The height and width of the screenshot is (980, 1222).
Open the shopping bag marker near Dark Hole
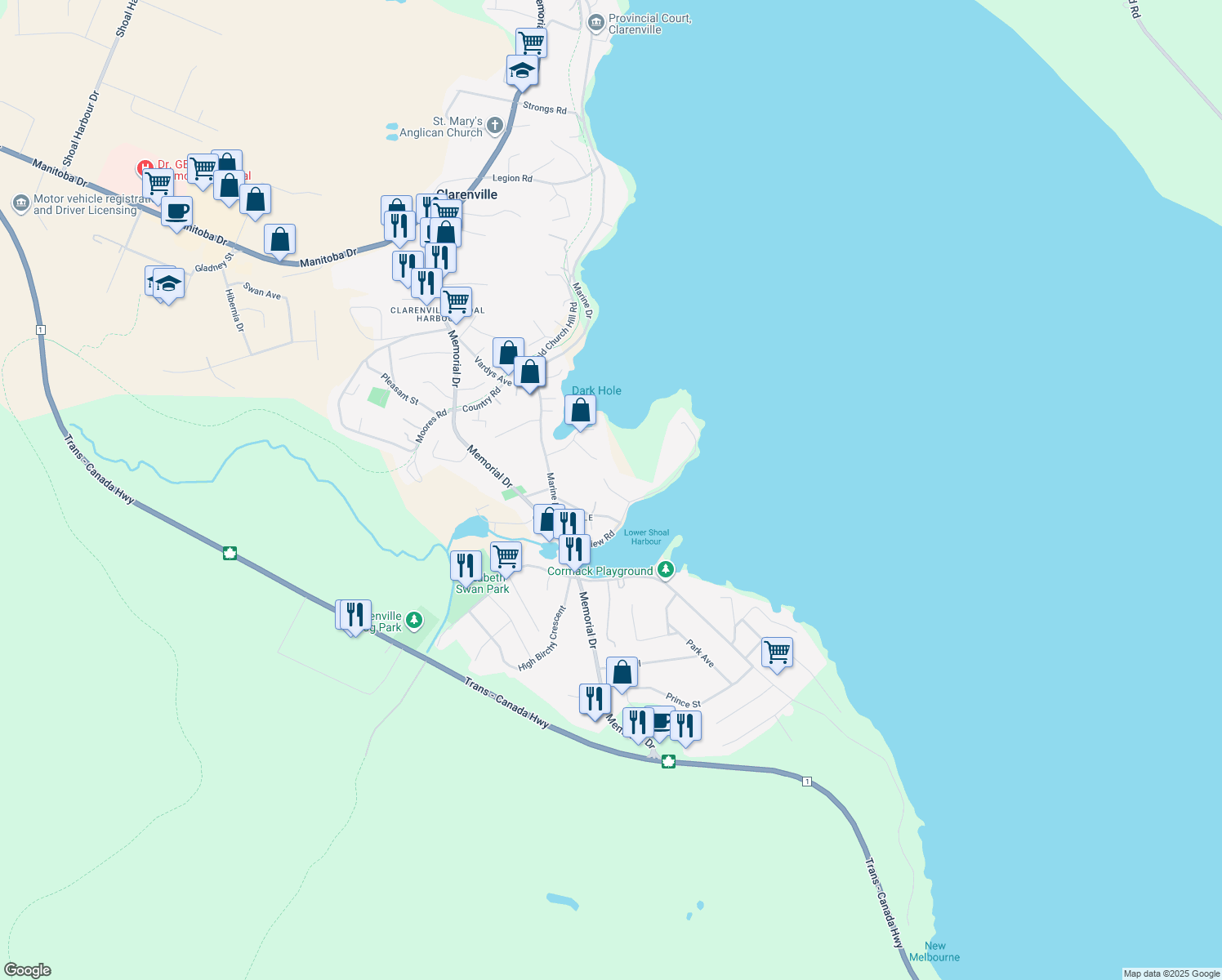pos(580,411)
